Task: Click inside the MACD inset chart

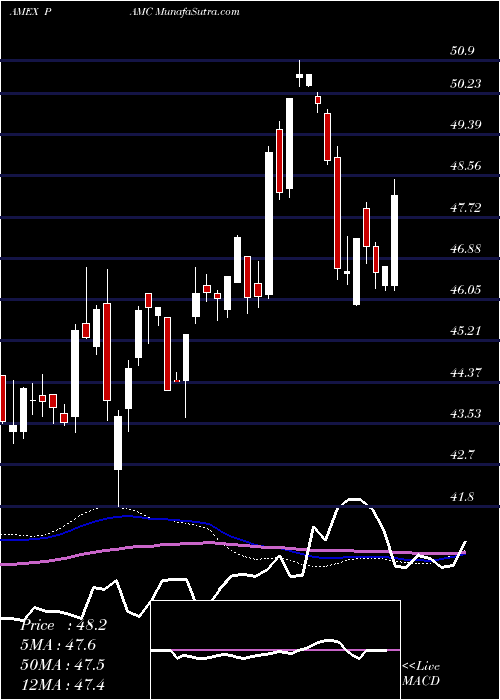Action: [x=276, y=650]
